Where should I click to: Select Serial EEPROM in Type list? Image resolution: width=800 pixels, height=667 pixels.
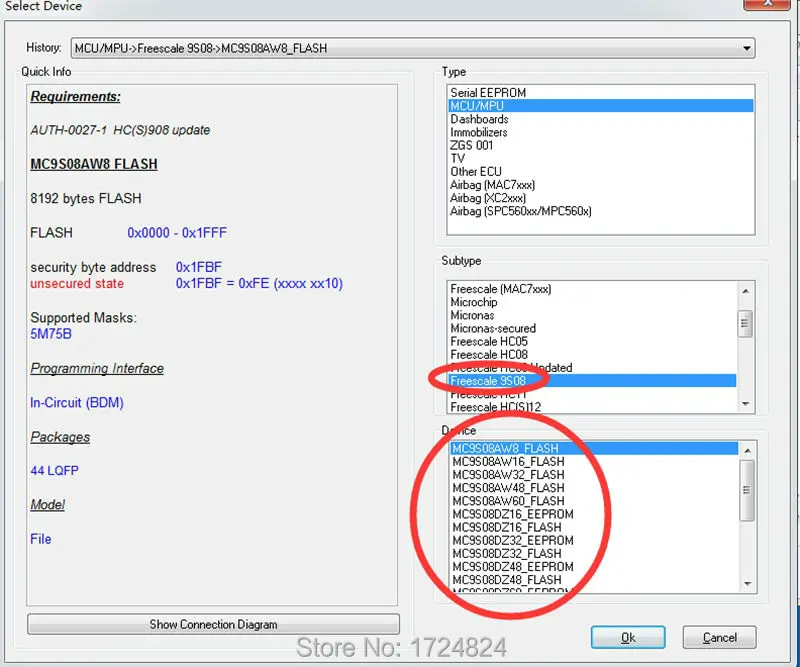(x=601, y=92)
